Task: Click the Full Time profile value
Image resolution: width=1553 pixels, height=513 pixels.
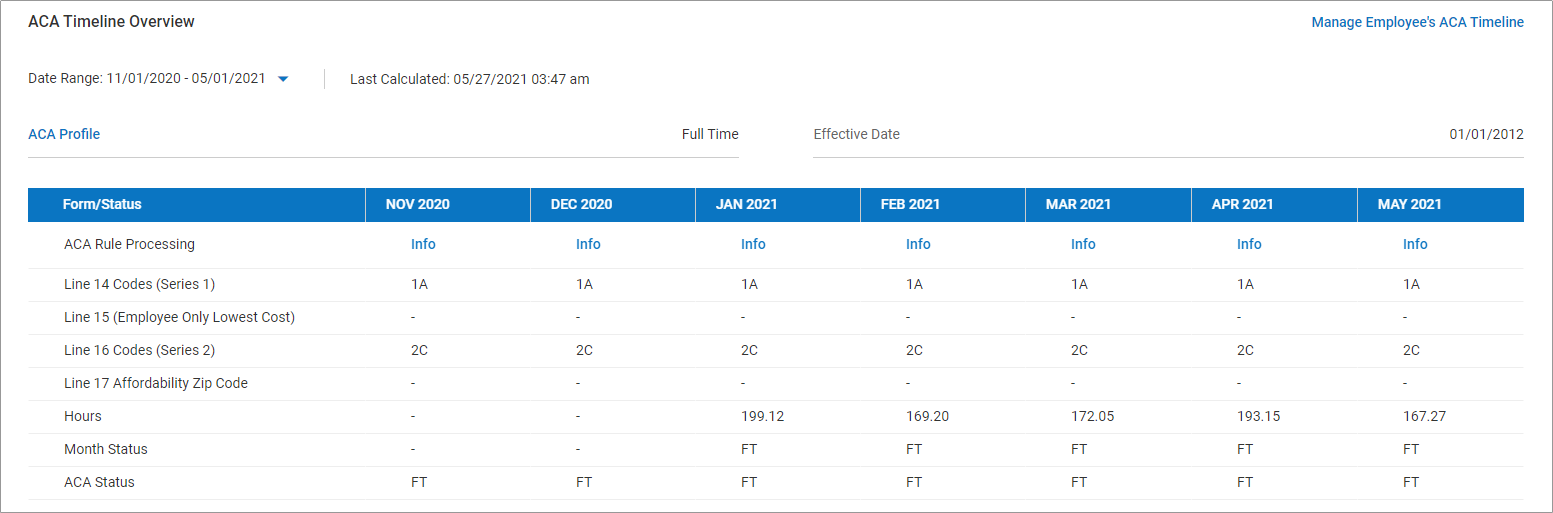Action: pyautogui.click(x=710, y=134)
